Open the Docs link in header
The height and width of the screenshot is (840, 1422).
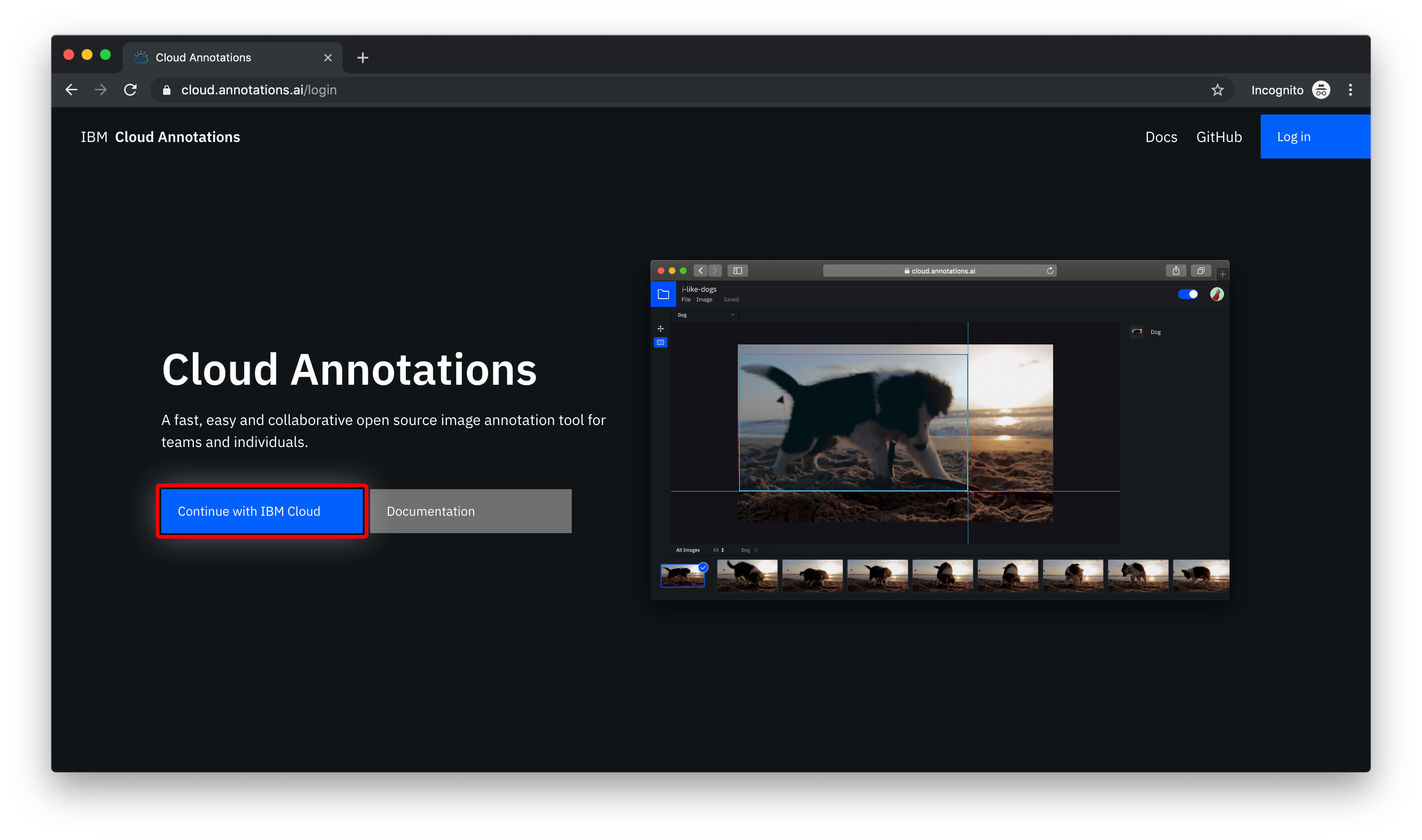click(1161, 137)
